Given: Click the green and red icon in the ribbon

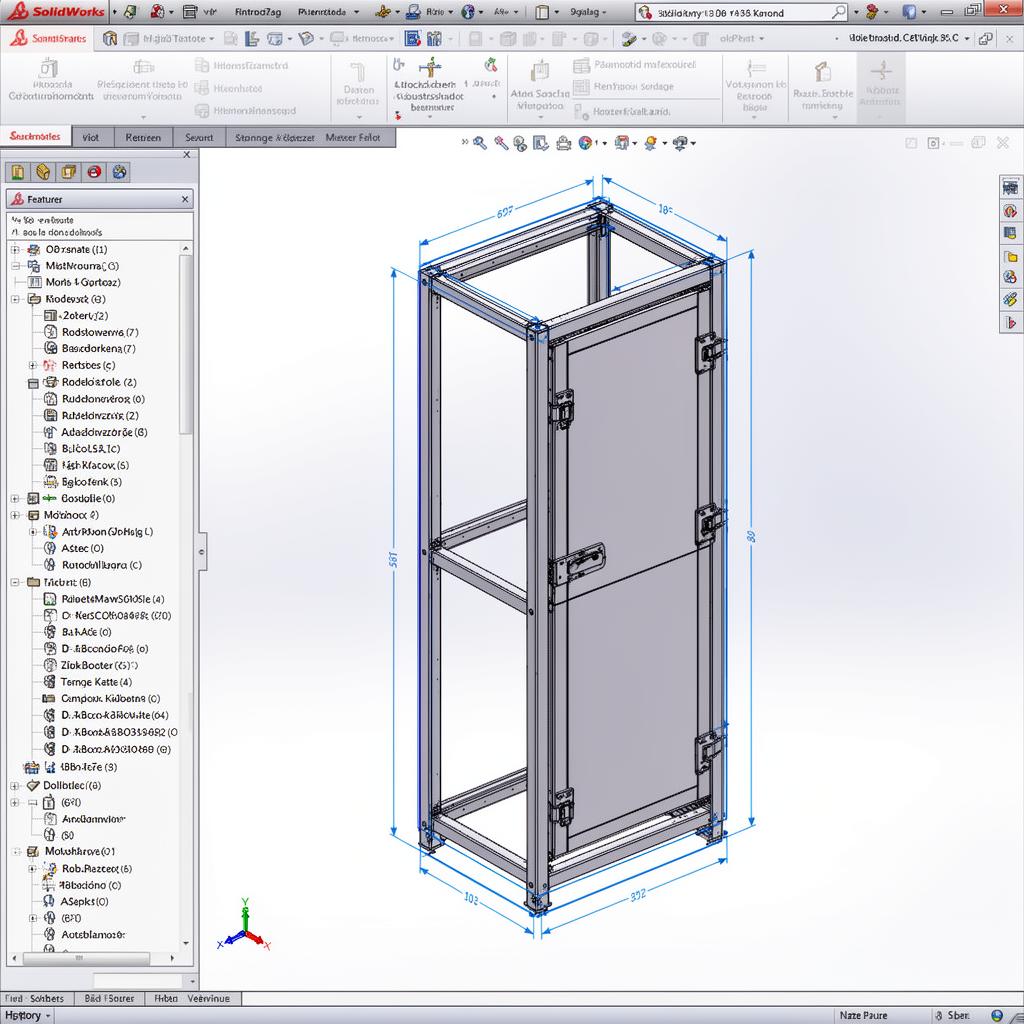Looking at the screenshot, I should pyautogui.click(x=491, y=64).
